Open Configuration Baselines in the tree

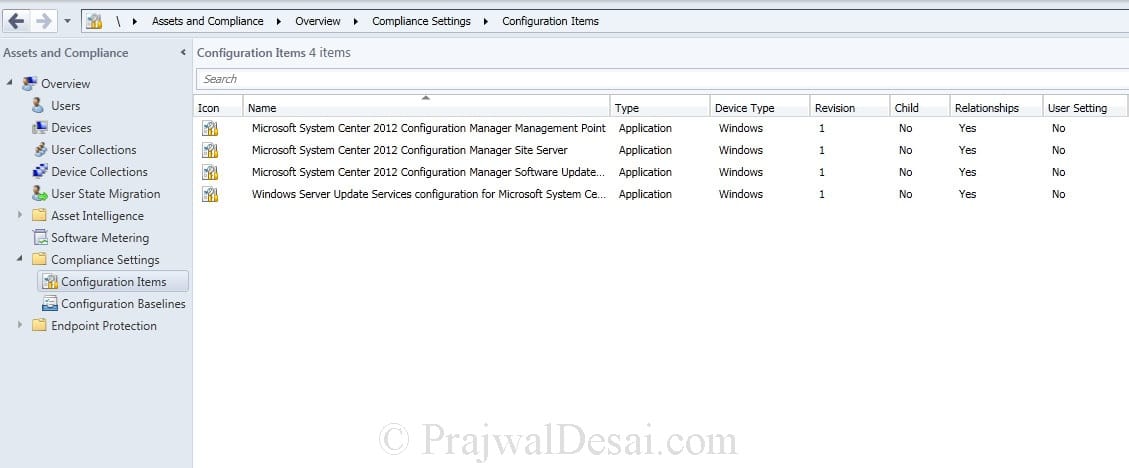point(123,304)
